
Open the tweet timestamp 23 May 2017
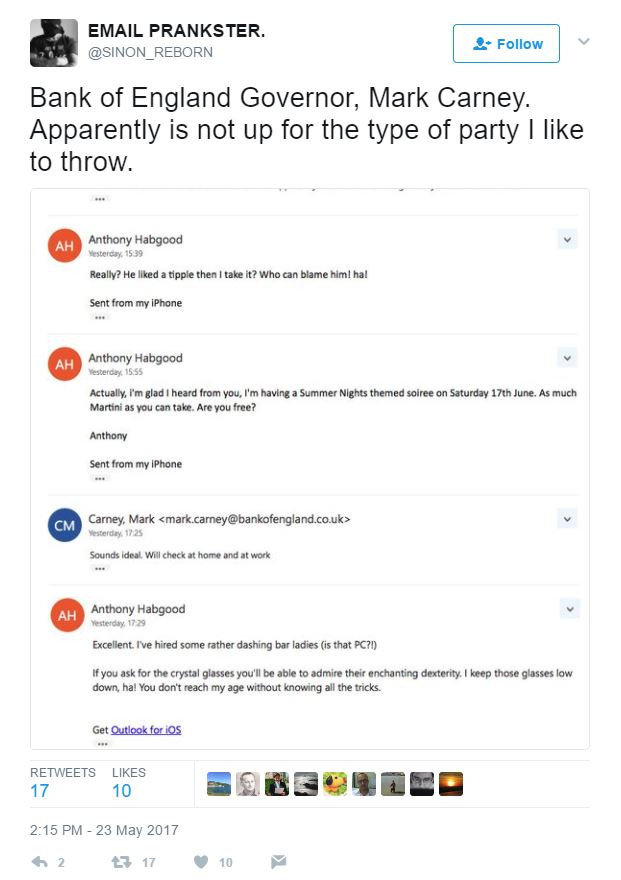click(104, 830)
